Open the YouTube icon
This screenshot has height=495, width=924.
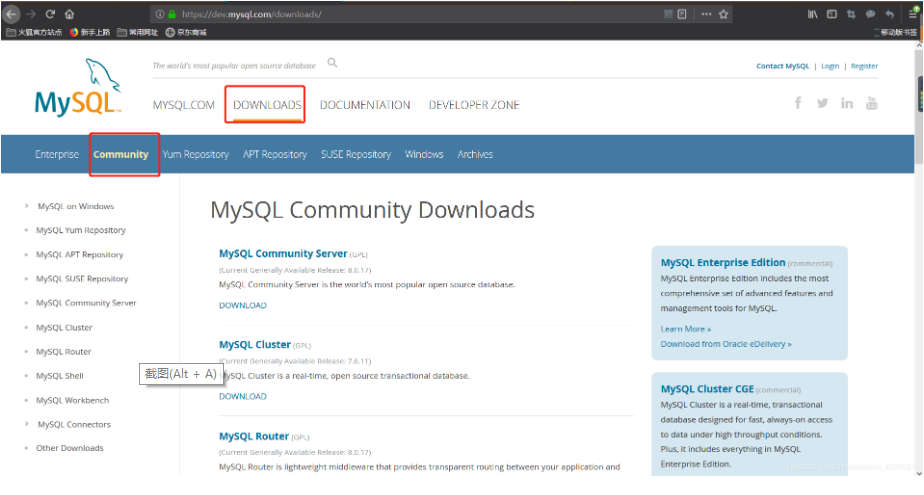tap(872, 103)
